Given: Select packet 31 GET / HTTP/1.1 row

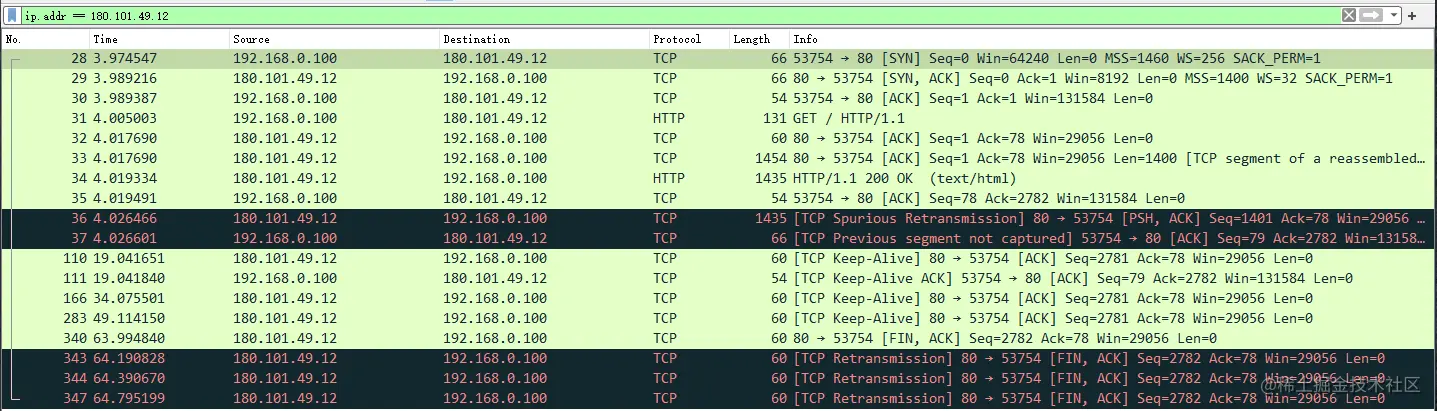Looking at the screenshot, I should [x=718, y=119].
